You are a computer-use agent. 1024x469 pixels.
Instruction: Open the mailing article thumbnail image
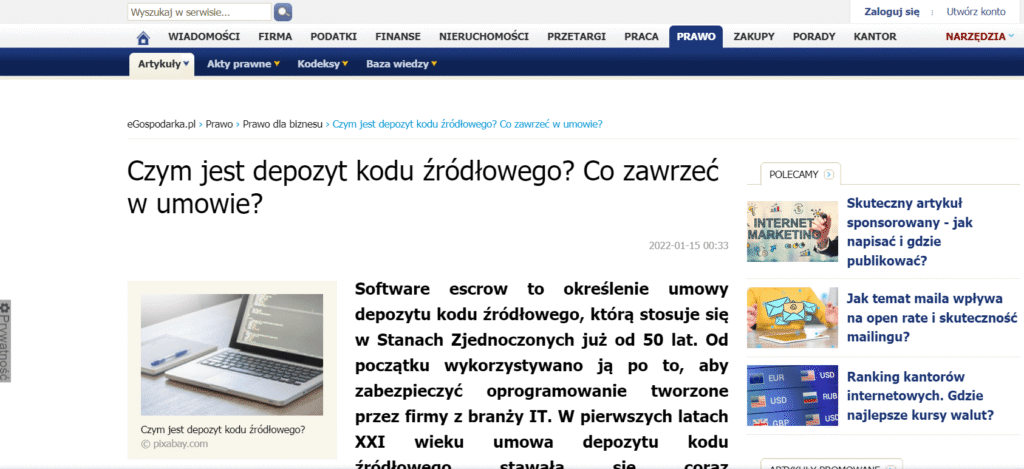click(791, 316)
